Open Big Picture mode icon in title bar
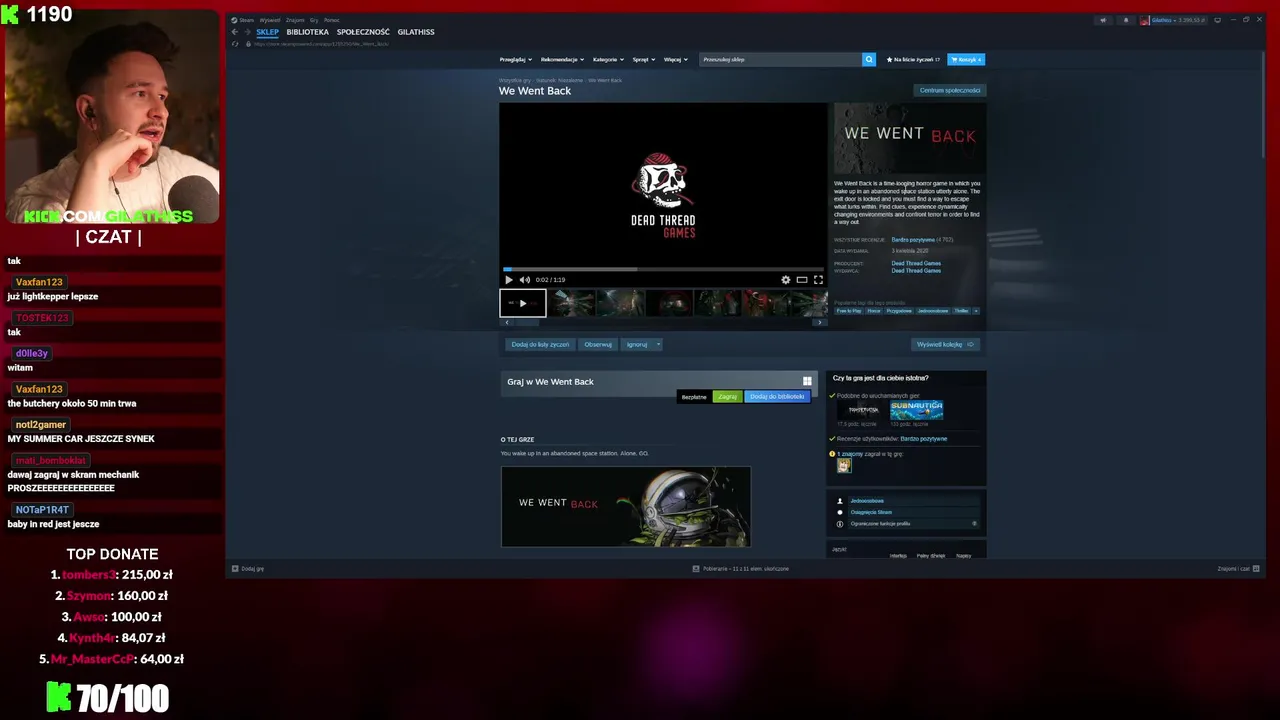Image resolution: width=1280 pixels, height=720 pixels. 1218,20
